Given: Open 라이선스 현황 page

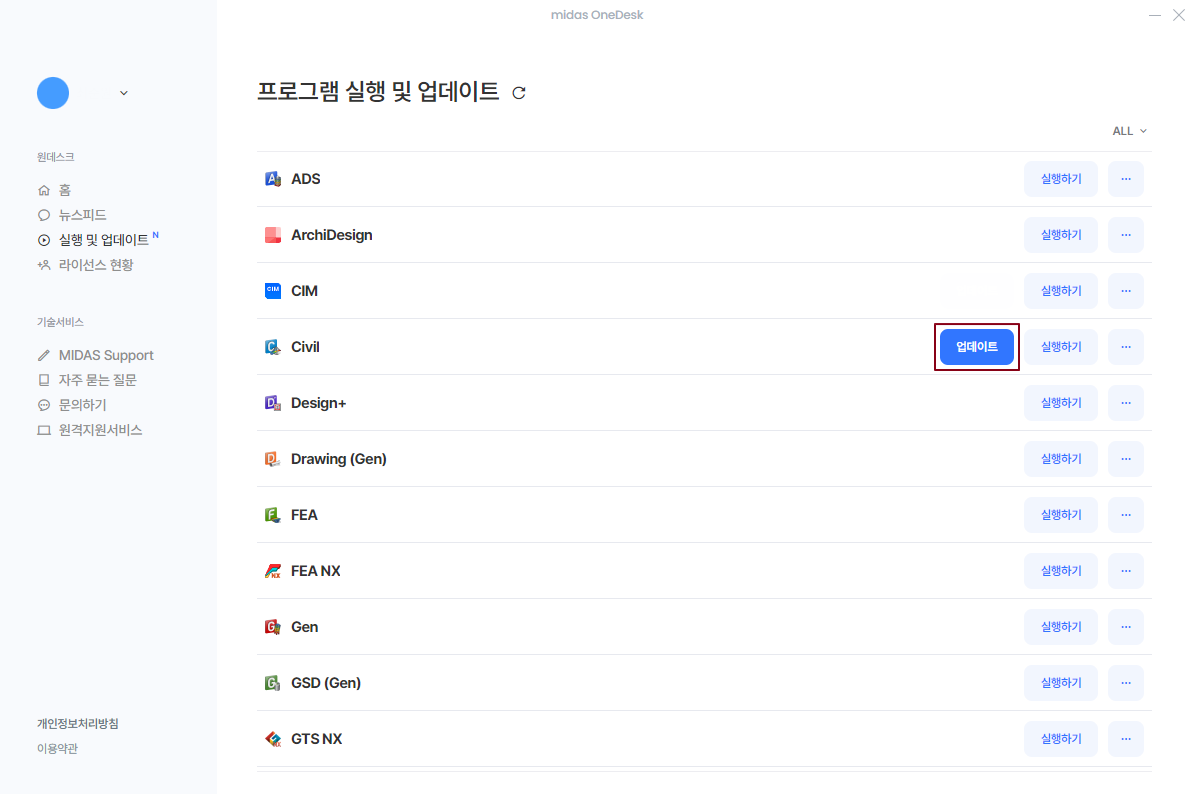Looking at the screenshot, I should (96, 265).
